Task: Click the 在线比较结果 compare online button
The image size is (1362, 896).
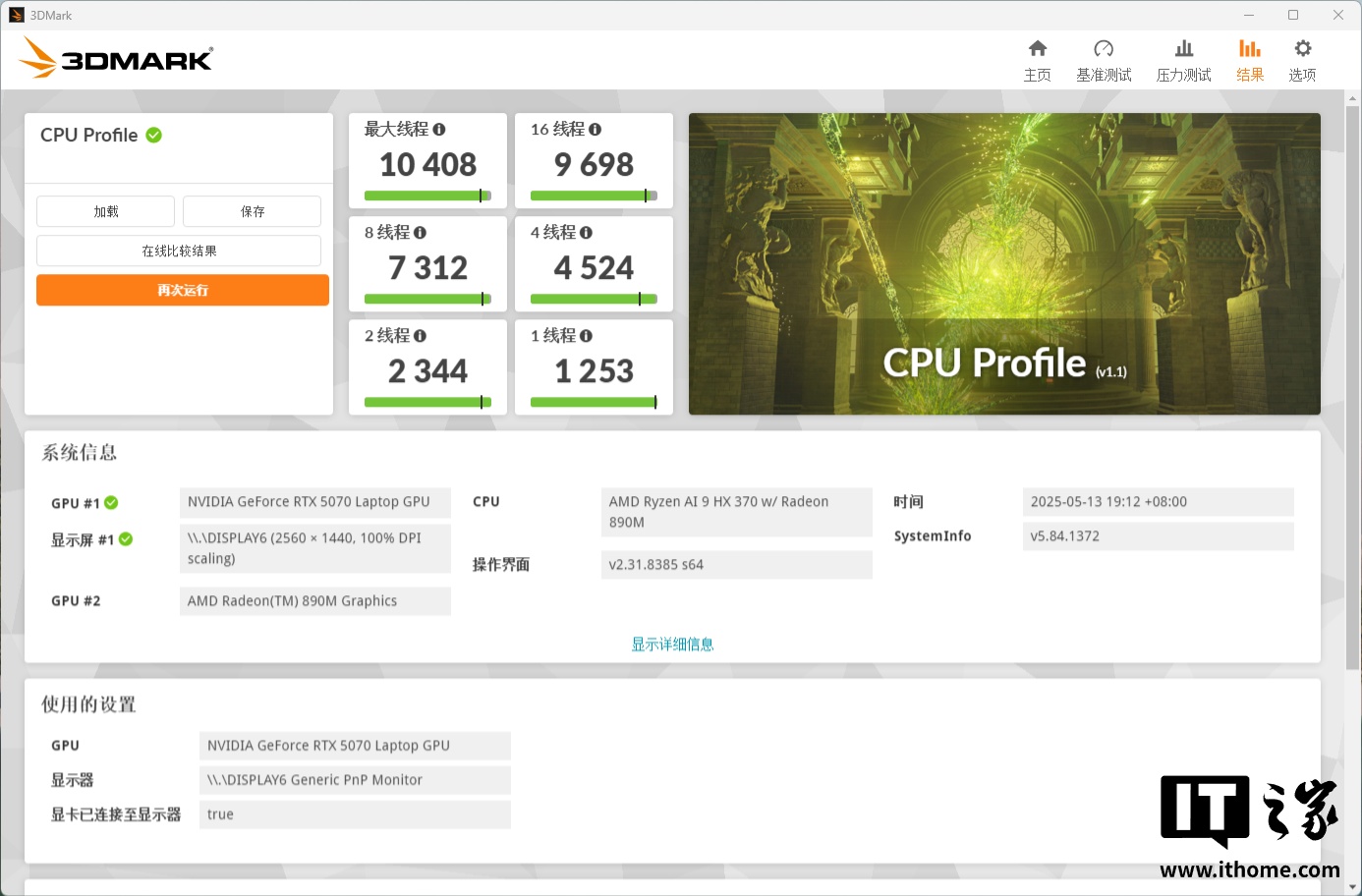Action: 179,251
